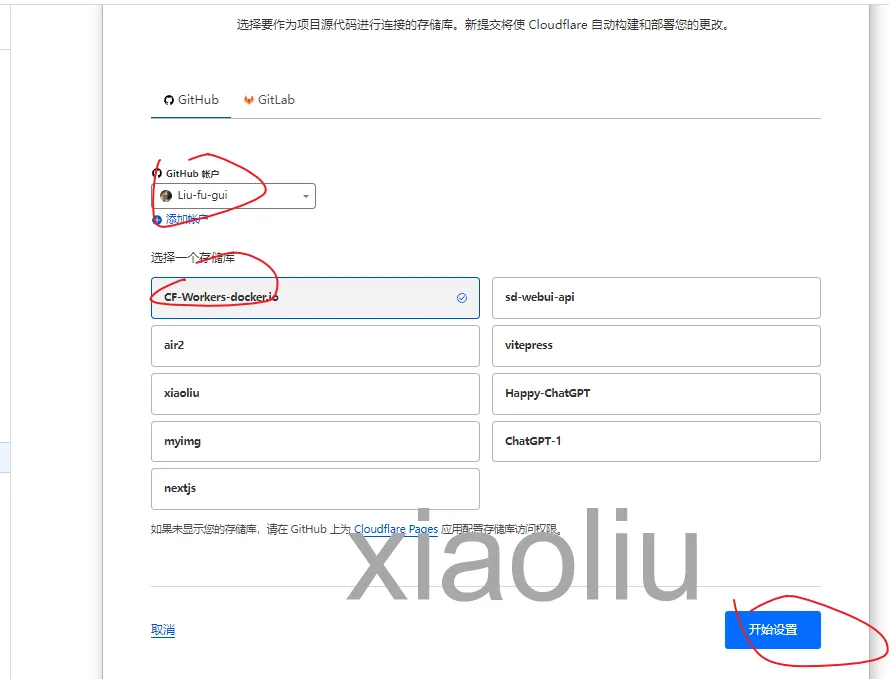This screenshot has width=889, height=679.
Task: Click the GitHub octocat icon in tab
Action: point(168,100)
